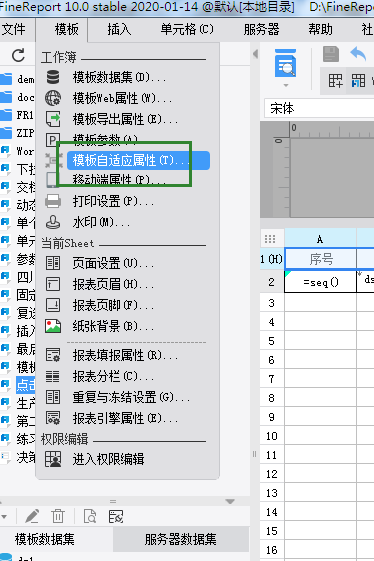Click the picture icon beside 纸张背景
This screenshot has width=374, height=561.
53,326
